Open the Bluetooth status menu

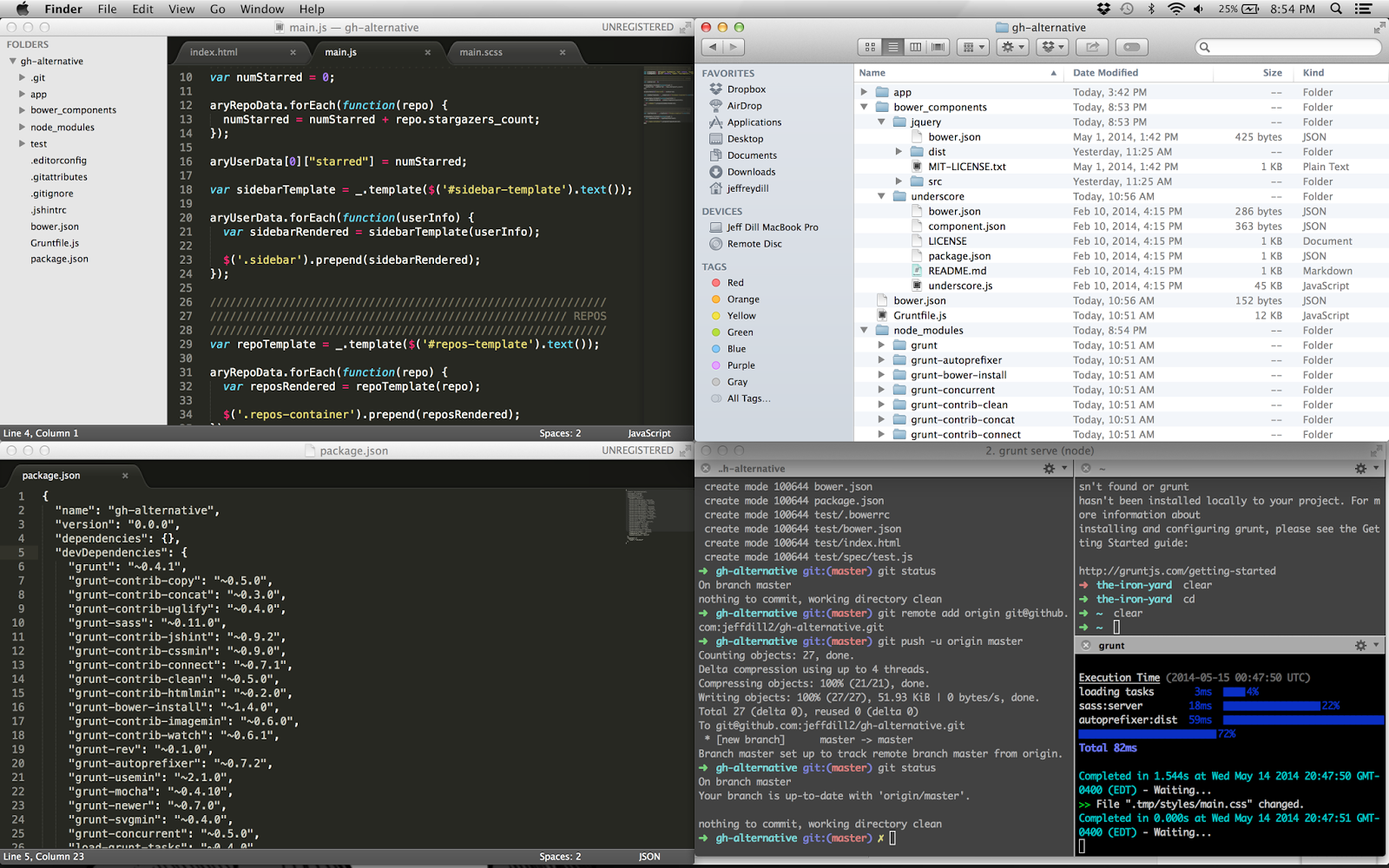(x=1152, y=9)
